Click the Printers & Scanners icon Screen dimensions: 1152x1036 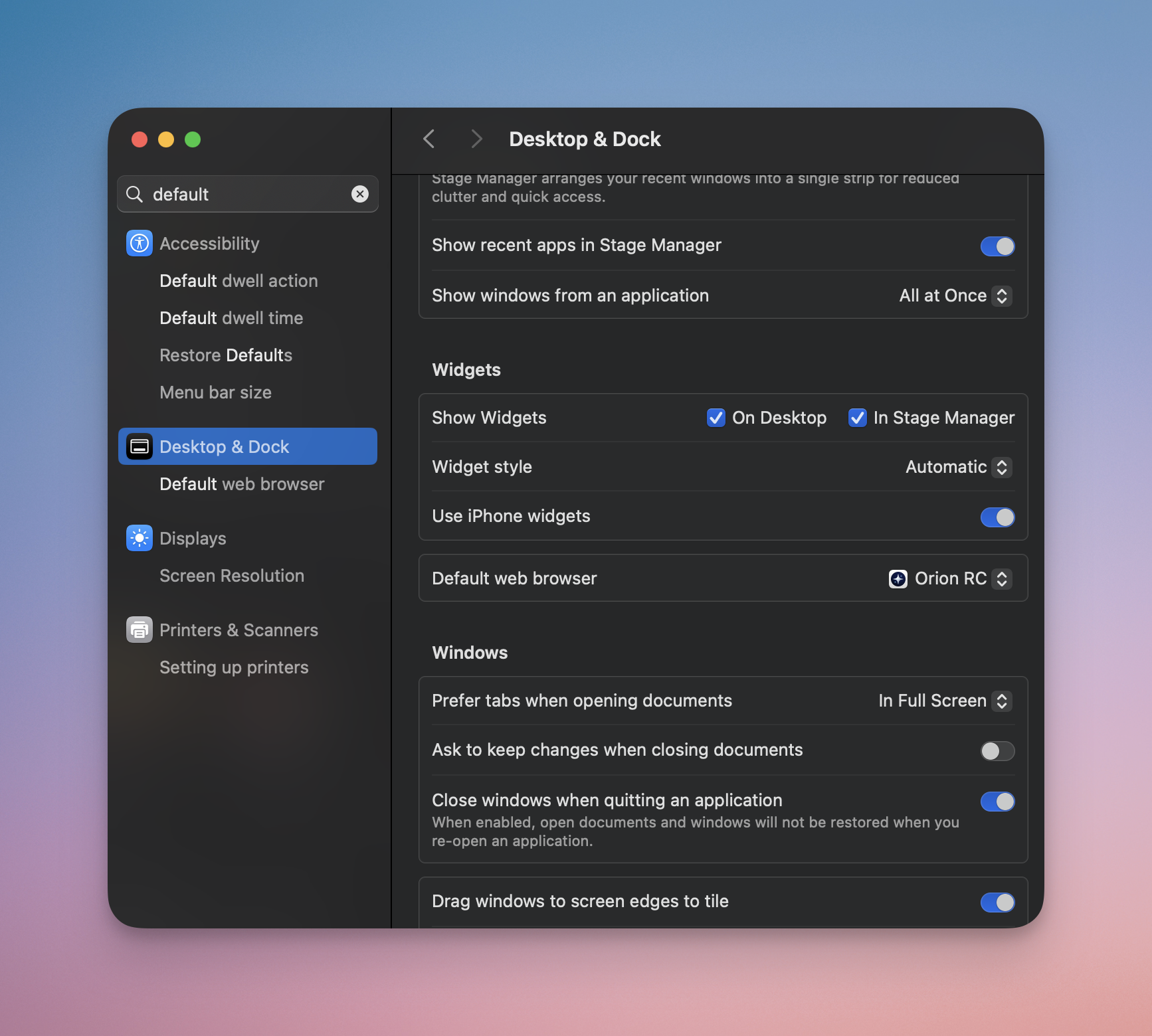click(139, 630)
